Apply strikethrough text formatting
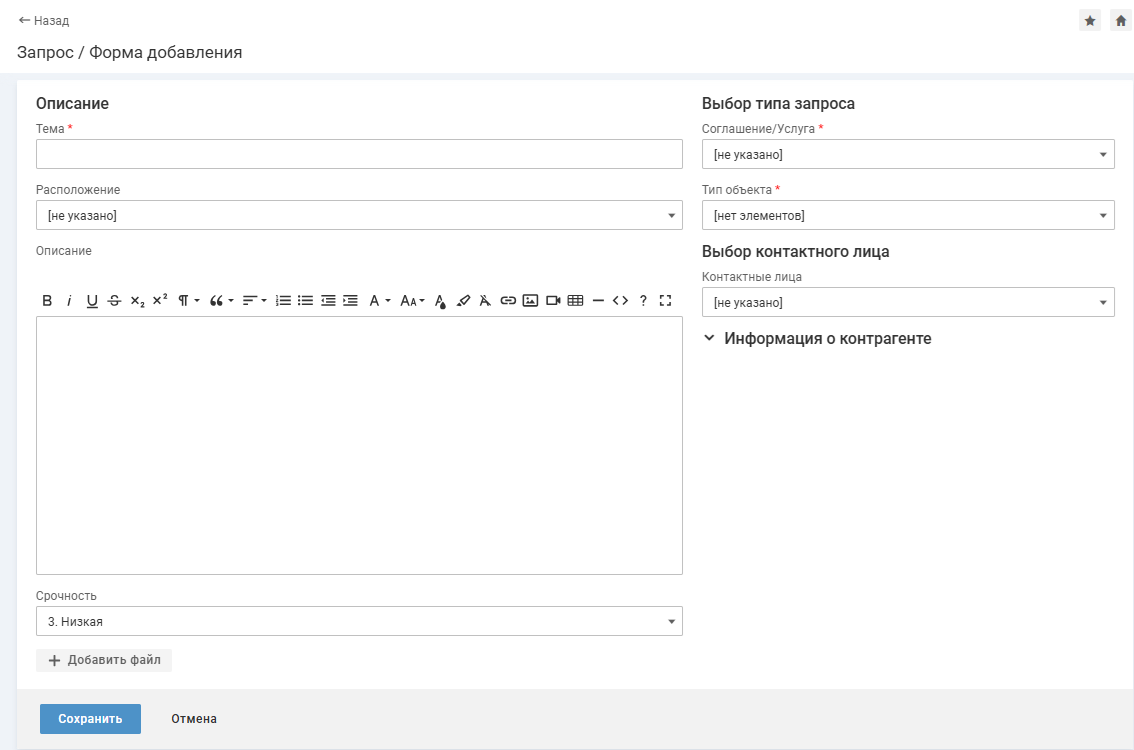 tap(114, 300)
